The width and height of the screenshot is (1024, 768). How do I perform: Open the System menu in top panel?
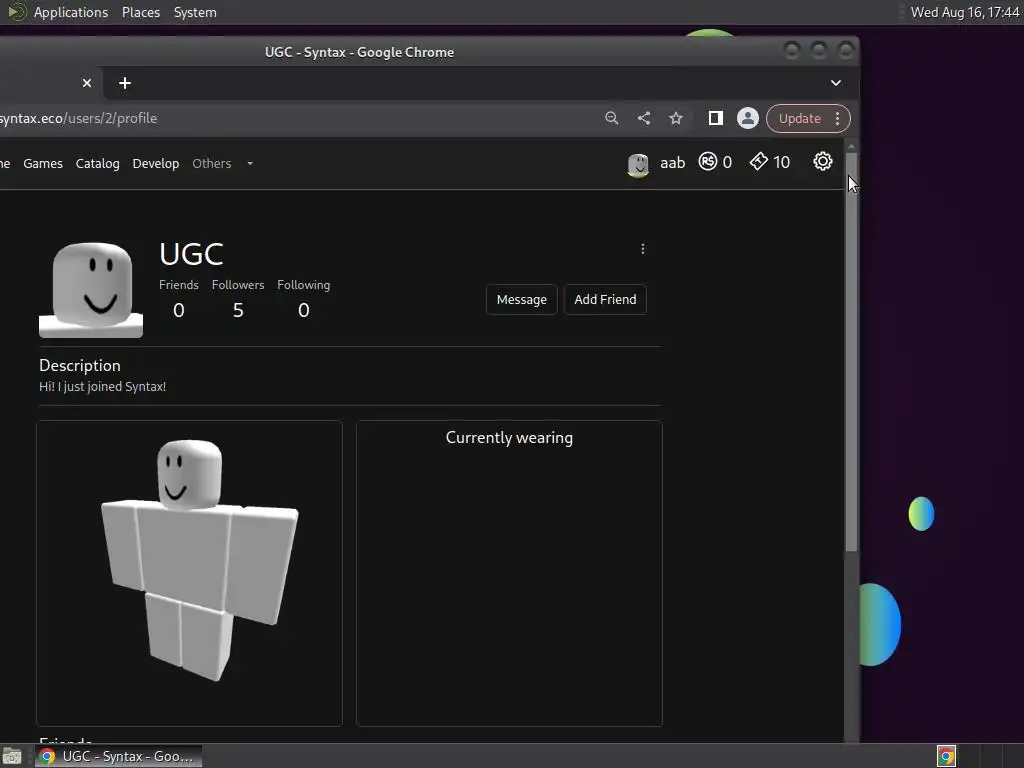click(x=195, y=12)
